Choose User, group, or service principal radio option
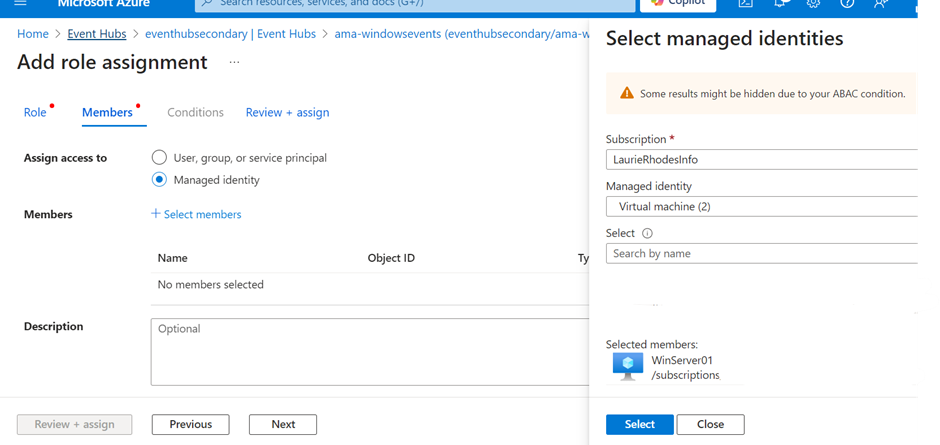940x445 pixels. coord(159,158)
